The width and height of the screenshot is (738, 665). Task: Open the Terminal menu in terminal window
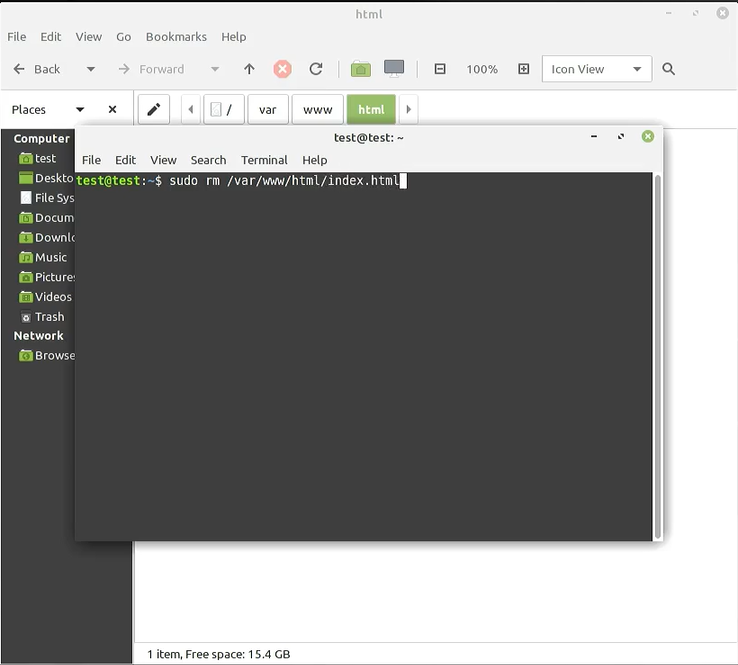264,160
